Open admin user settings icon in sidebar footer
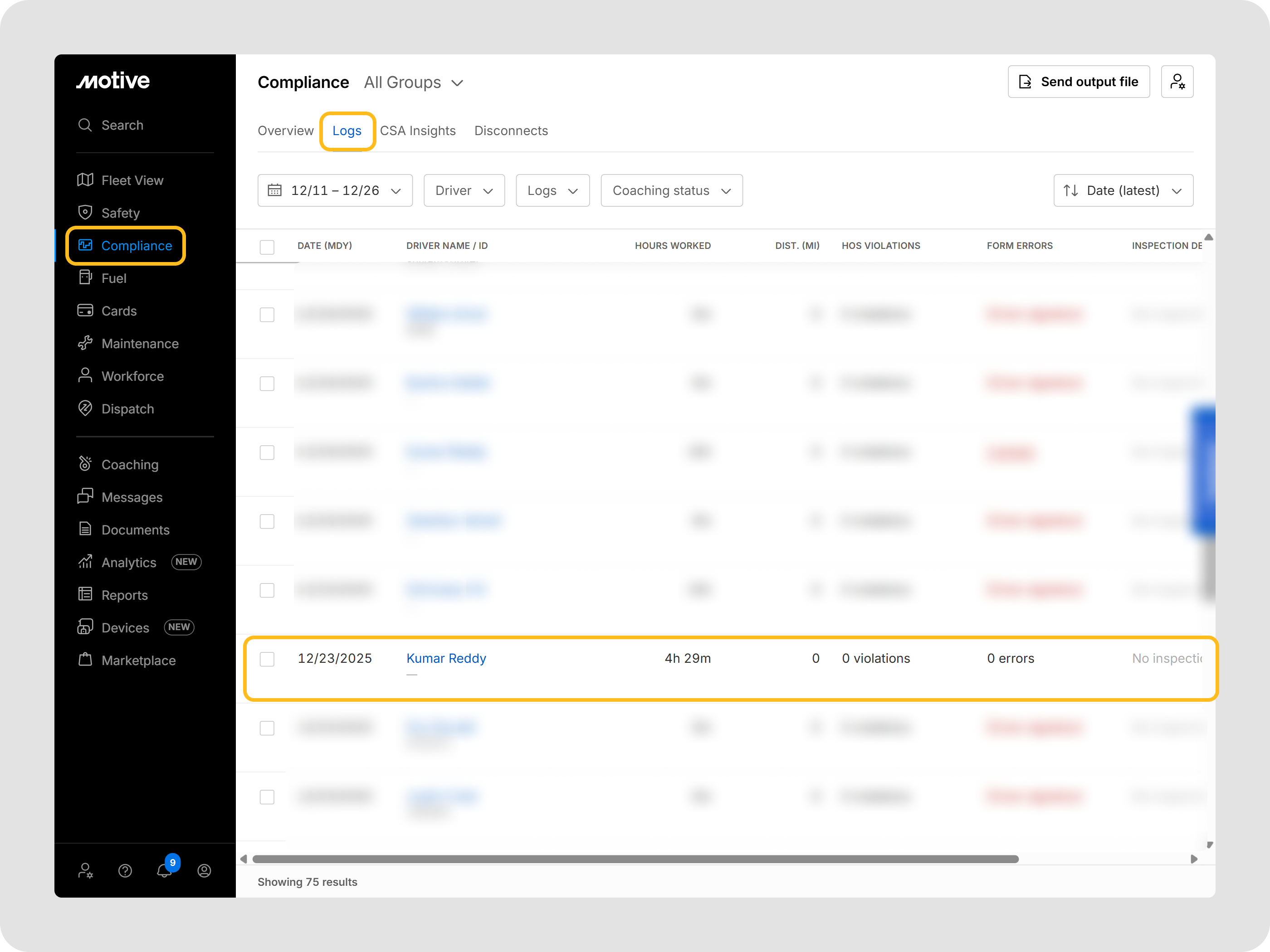Screen dimensions: 1270x952 pos(86,871)
